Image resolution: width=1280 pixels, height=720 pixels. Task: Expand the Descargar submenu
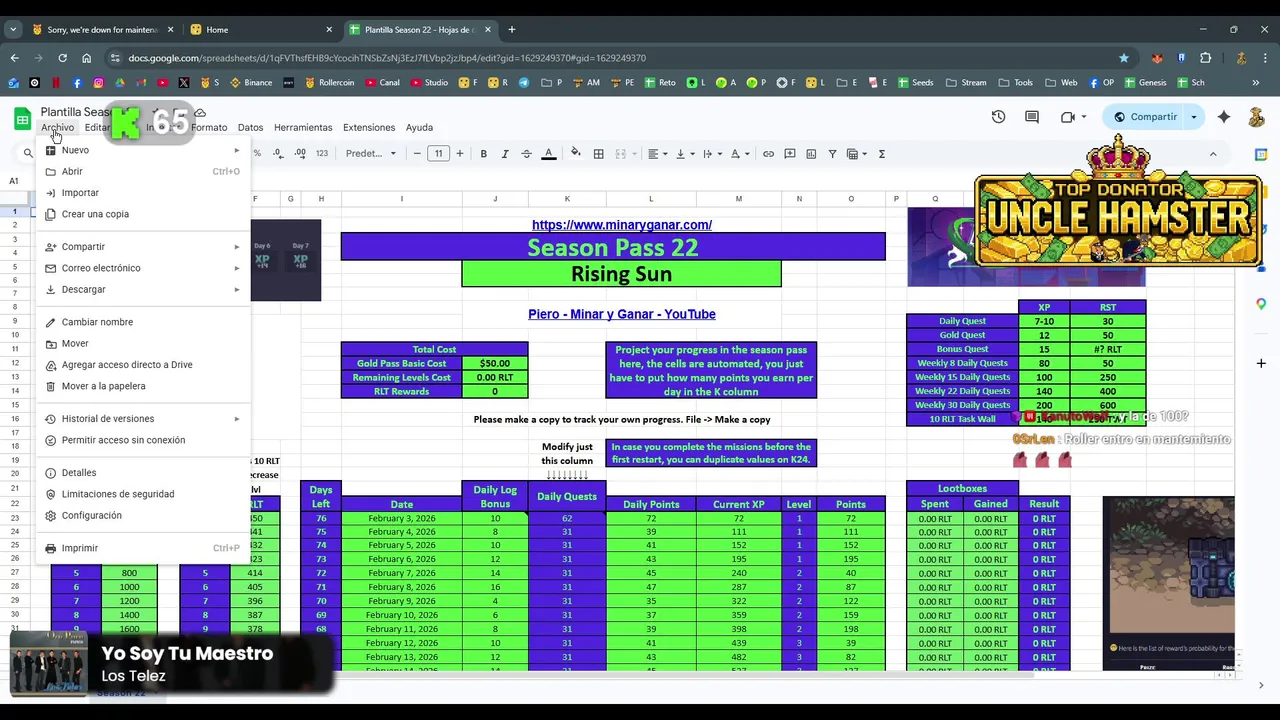[x=143, y=290]
